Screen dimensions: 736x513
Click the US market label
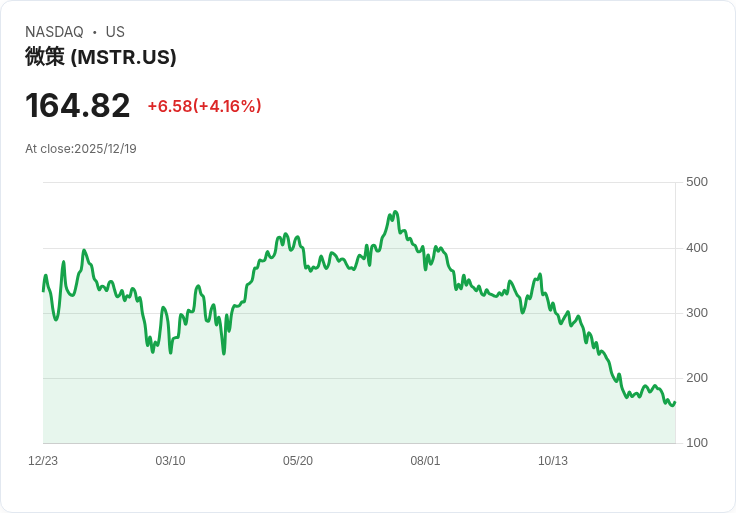click(115, 32)
